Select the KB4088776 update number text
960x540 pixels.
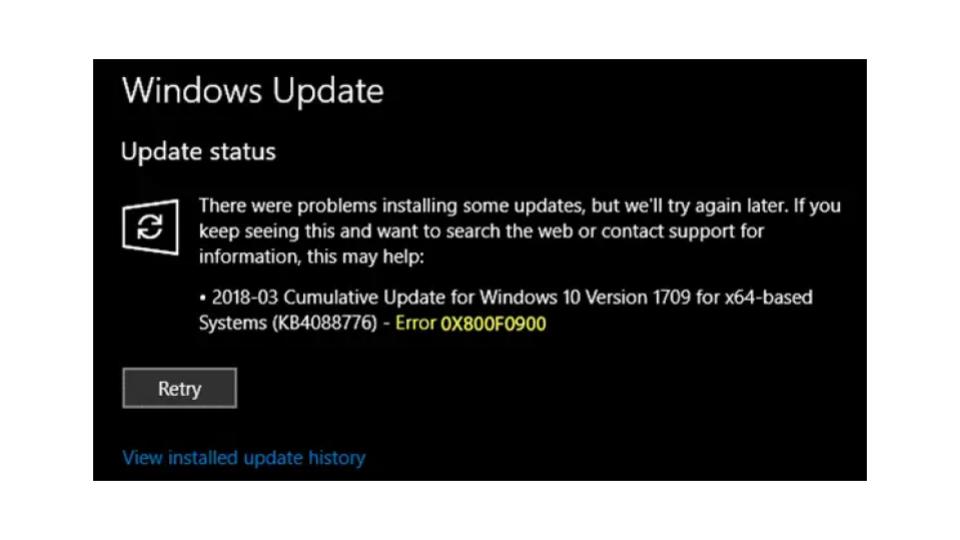tap(324, 323)
